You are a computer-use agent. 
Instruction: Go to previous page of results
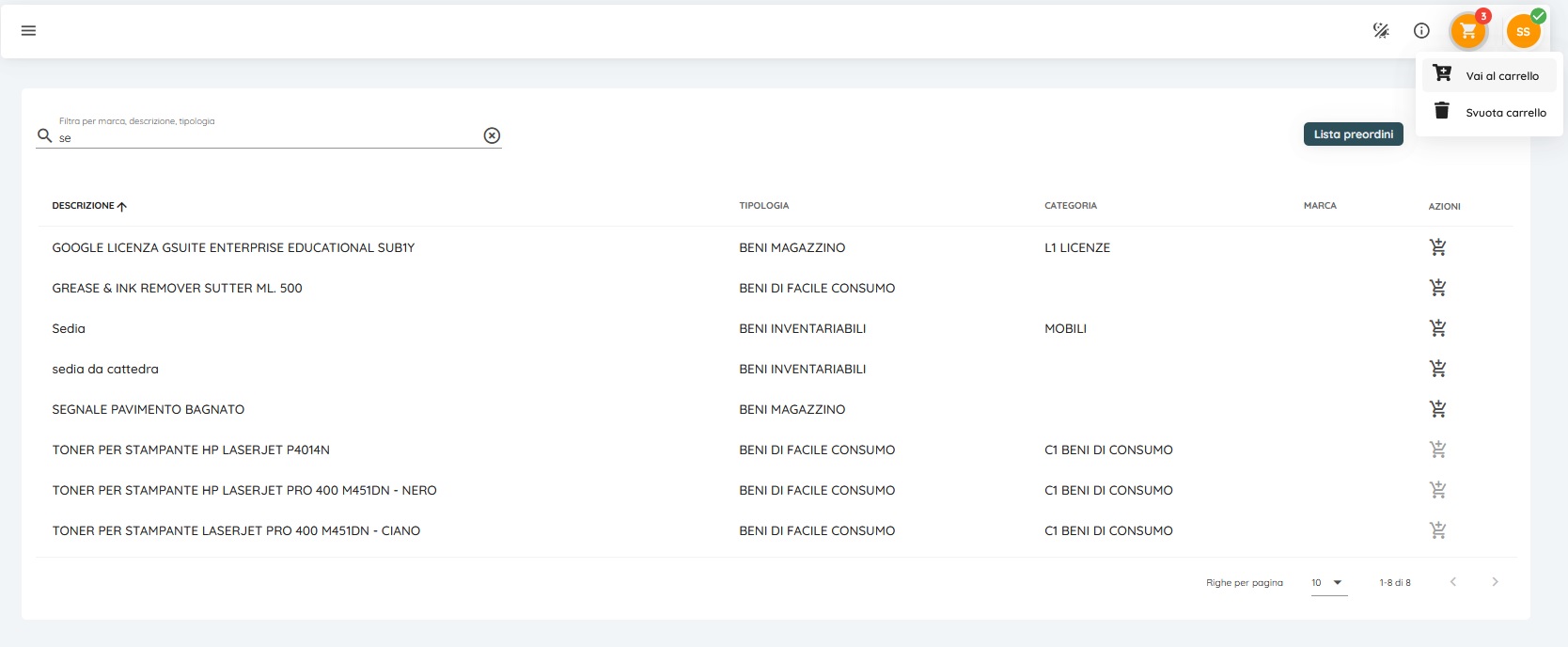pyautogui.click(x=1452, y=582)
